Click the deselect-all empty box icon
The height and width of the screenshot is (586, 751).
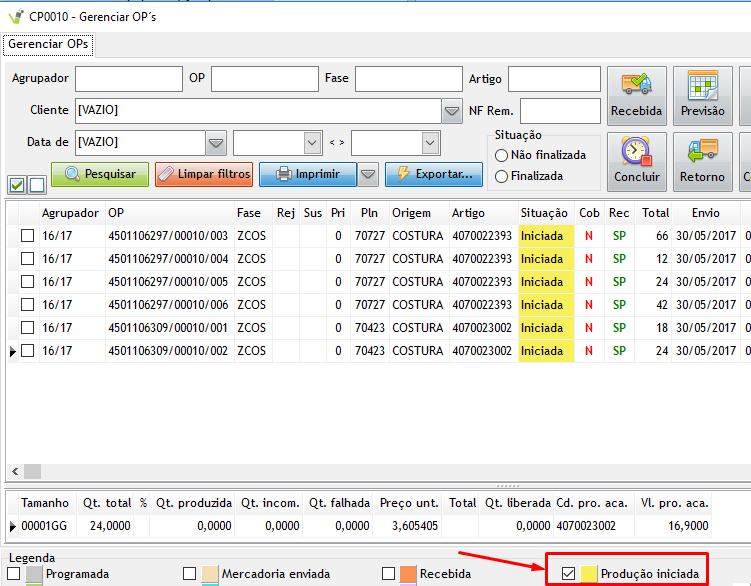click(36, 184)
